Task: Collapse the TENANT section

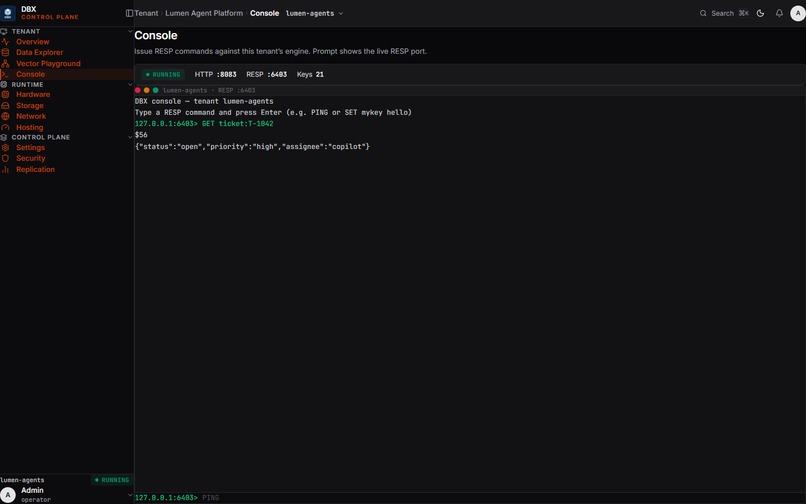Action: point(130,31)
